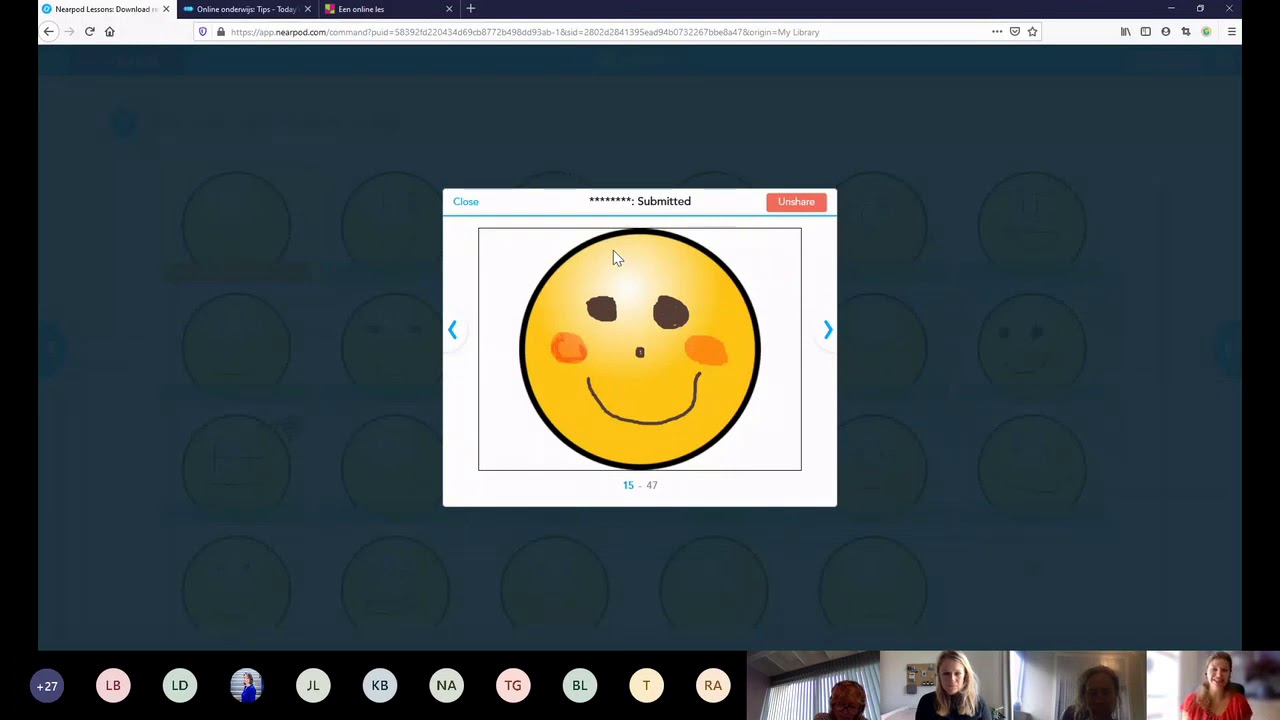The height and width of the screenshot is (720, 1280).
Task: Click the '15' submission counter
Action: click(628, 485)
